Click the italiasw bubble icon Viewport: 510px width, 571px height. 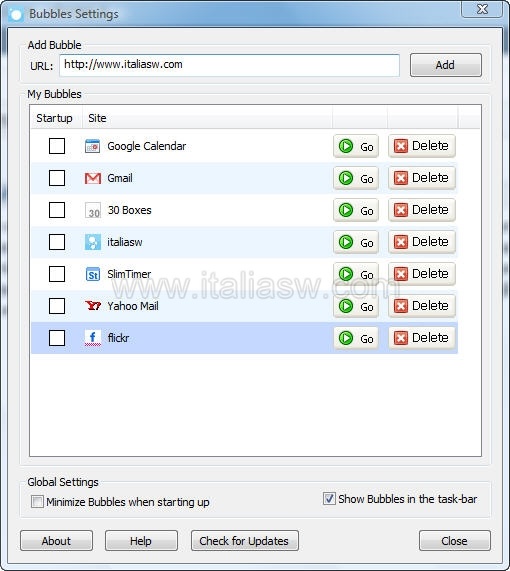(x=93, y=242)
